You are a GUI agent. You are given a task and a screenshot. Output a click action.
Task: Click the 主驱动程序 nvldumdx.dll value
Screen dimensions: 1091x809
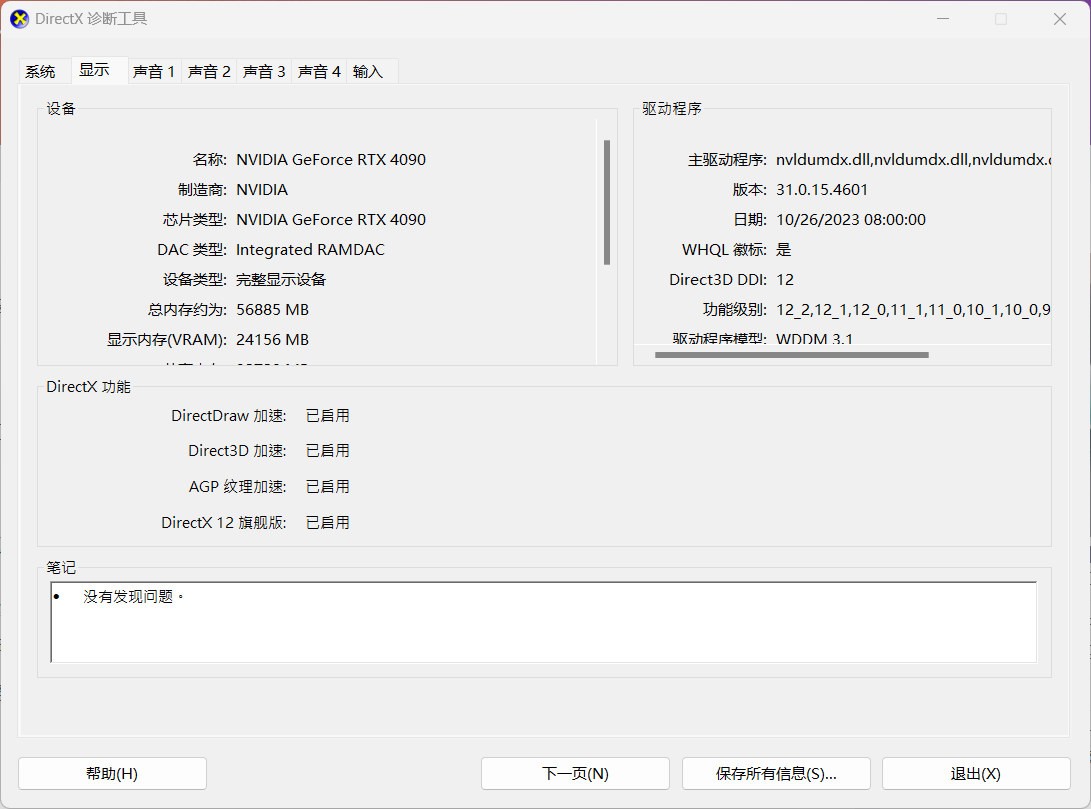coord(913,159)
